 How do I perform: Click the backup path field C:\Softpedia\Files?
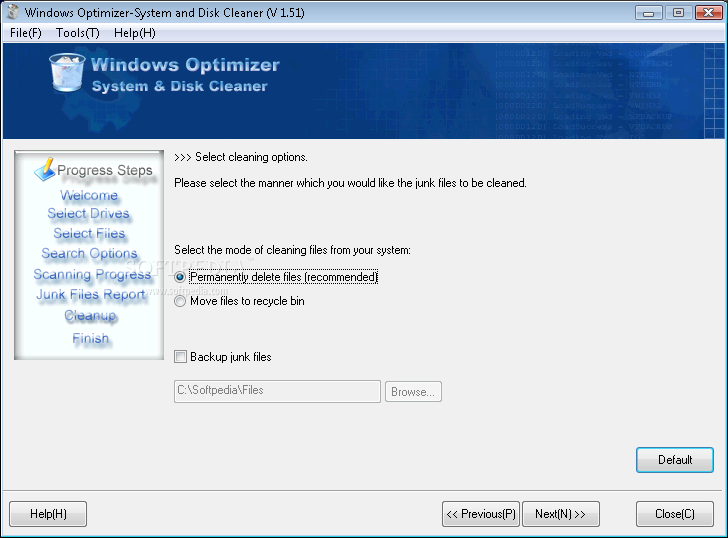tap(277, 391)
